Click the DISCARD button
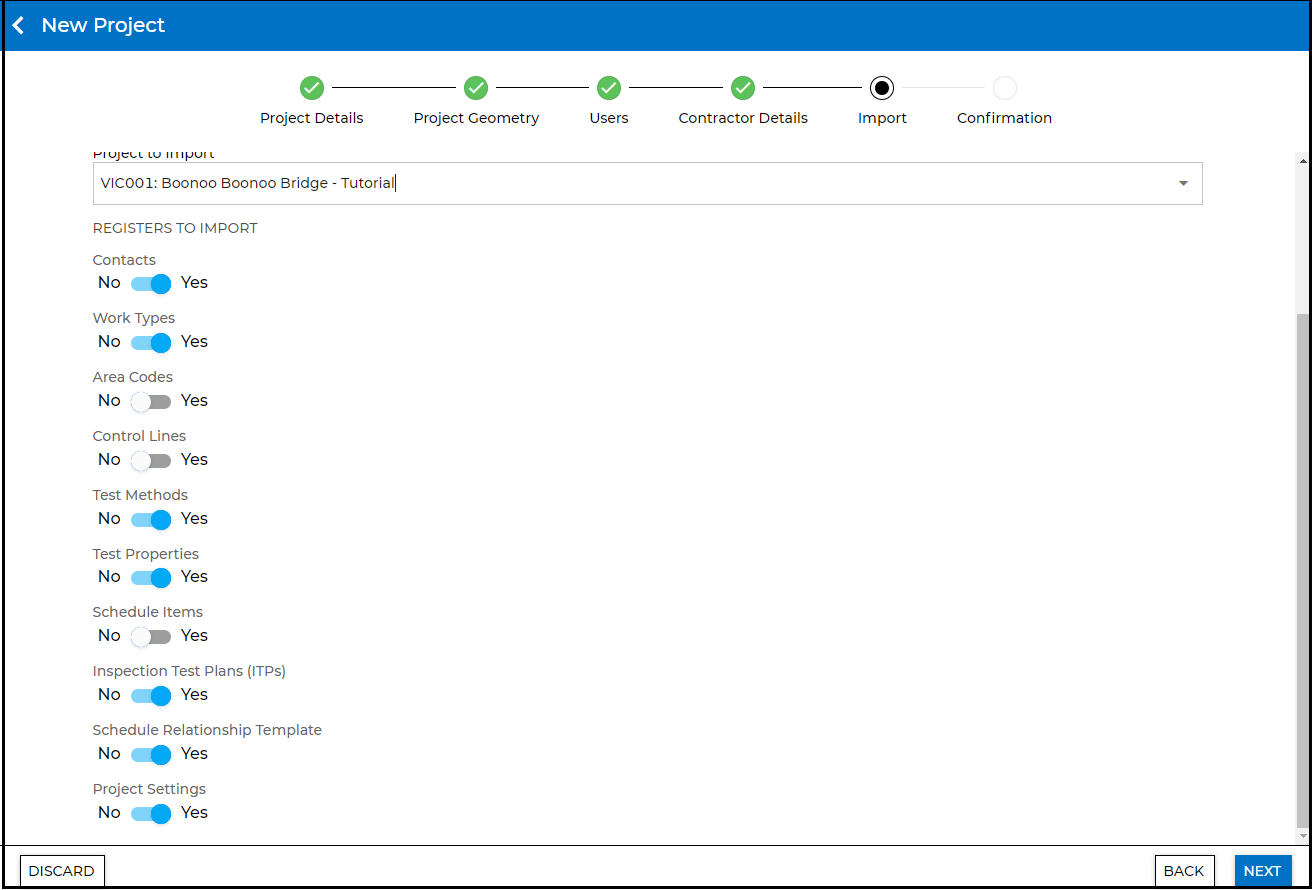 pos(62,871)
